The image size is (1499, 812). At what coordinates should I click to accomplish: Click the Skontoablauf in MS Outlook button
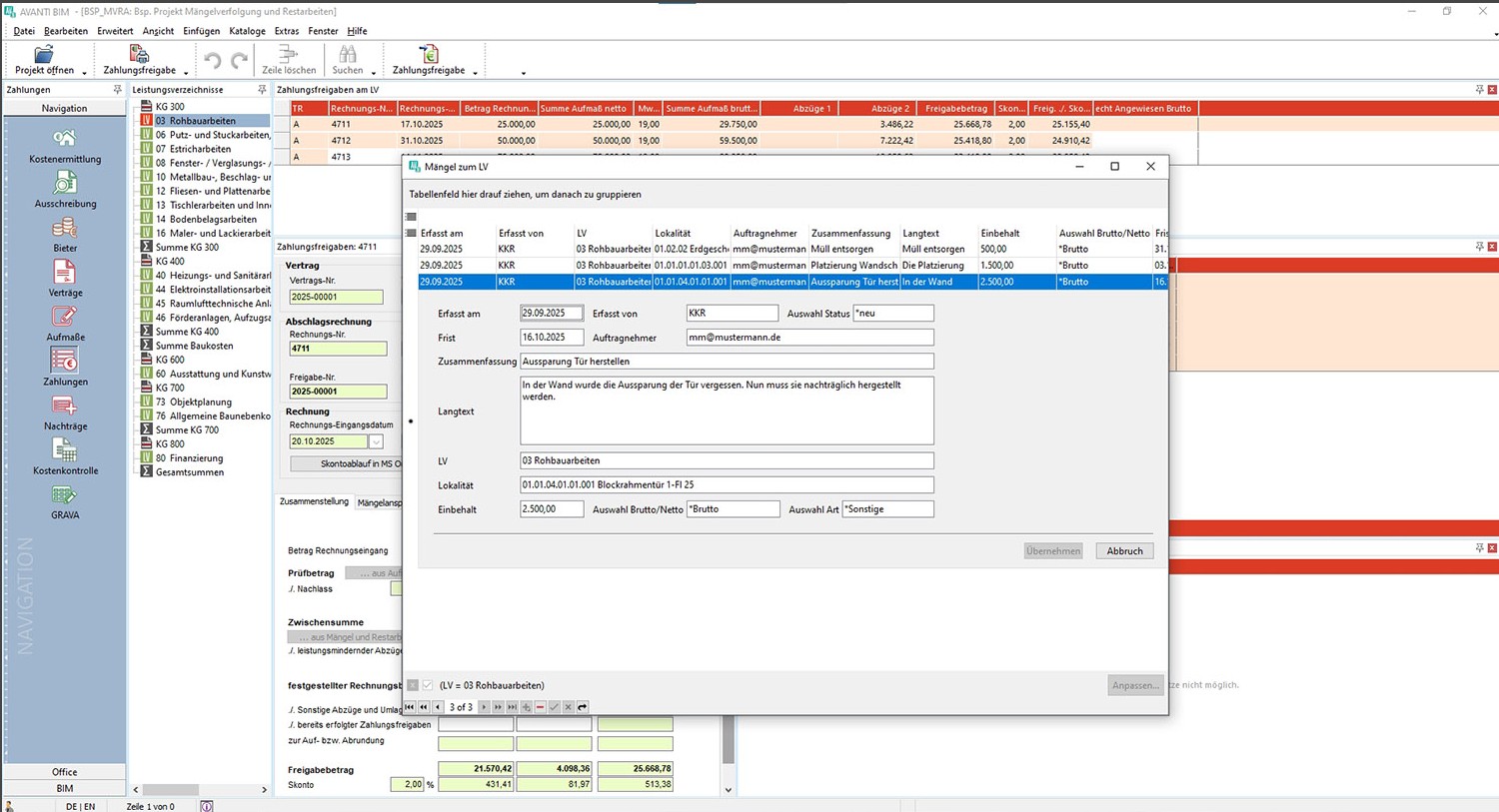click(346, 464)
